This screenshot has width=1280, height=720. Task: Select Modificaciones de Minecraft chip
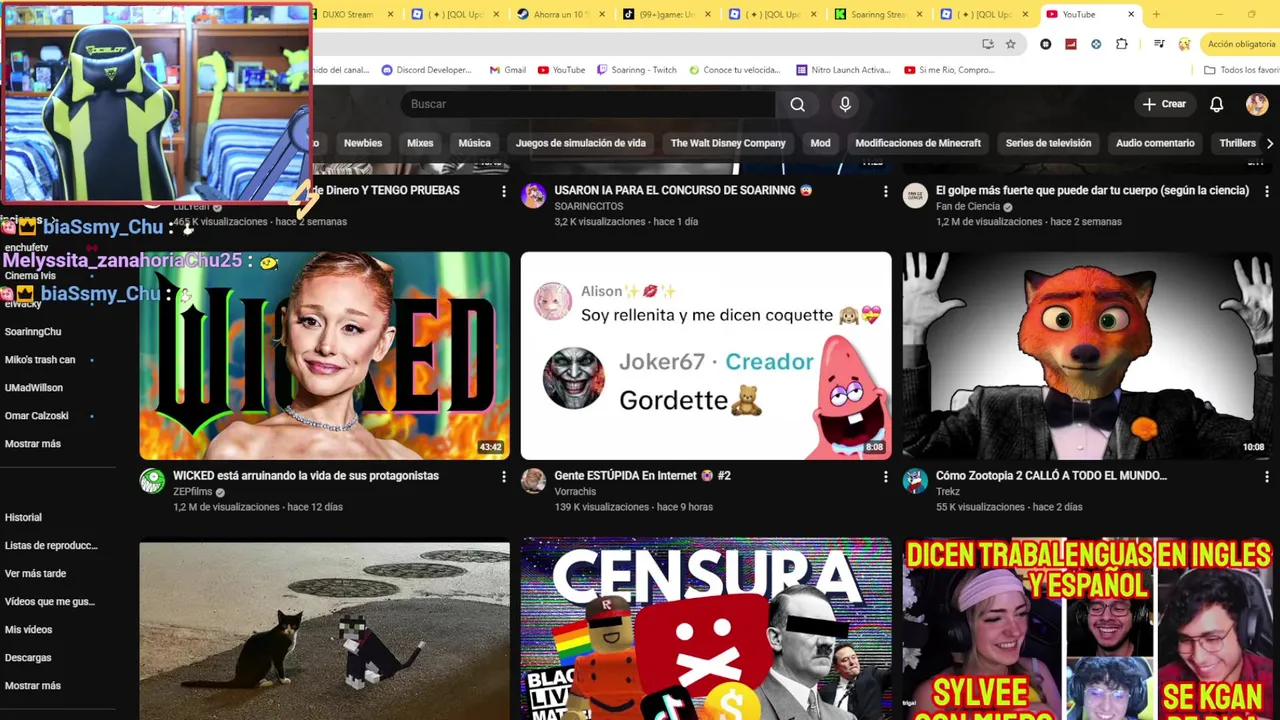[918, 143]
